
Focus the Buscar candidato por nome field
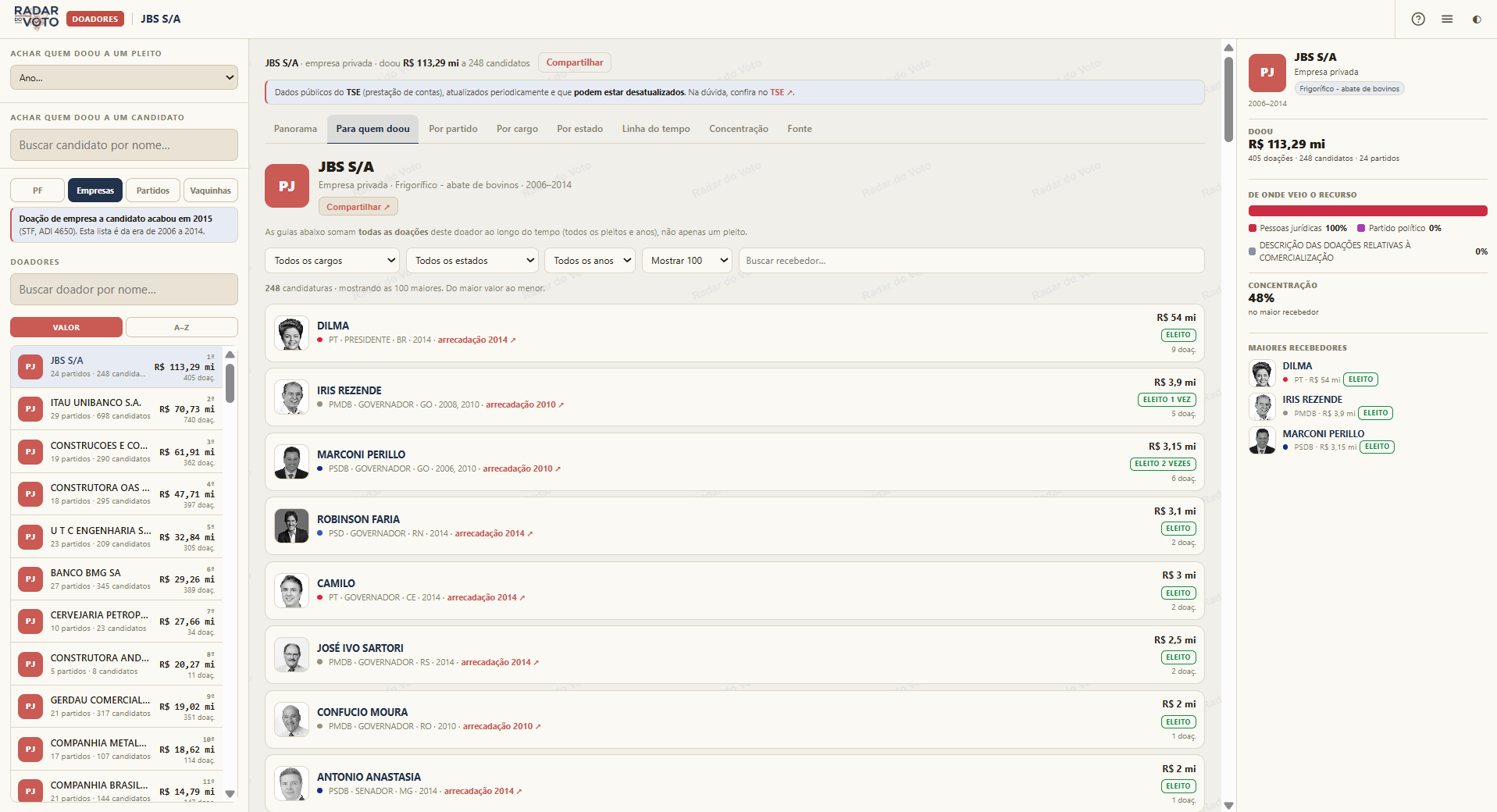(x=124, y=145)
